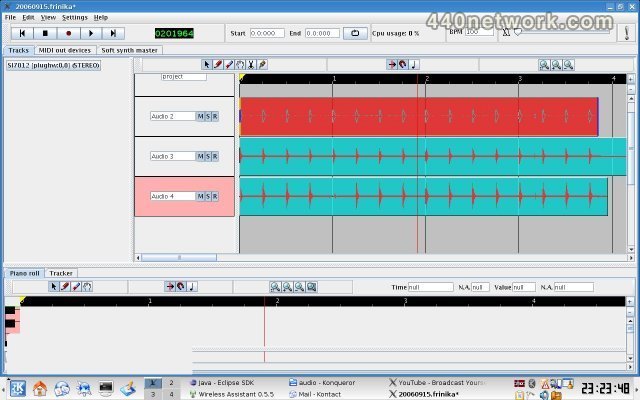Solo the Audio 2 track

[208, 116]
